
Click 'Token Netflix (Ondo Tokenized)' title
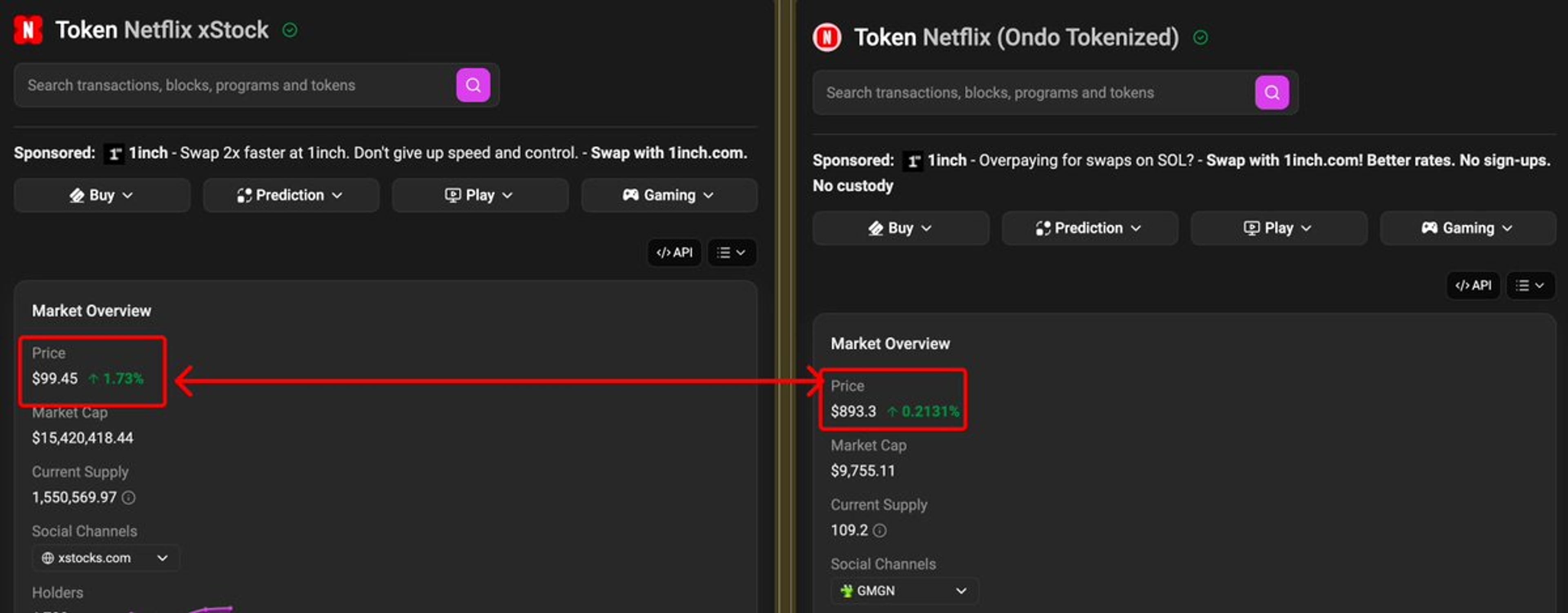click(1016, 38)
